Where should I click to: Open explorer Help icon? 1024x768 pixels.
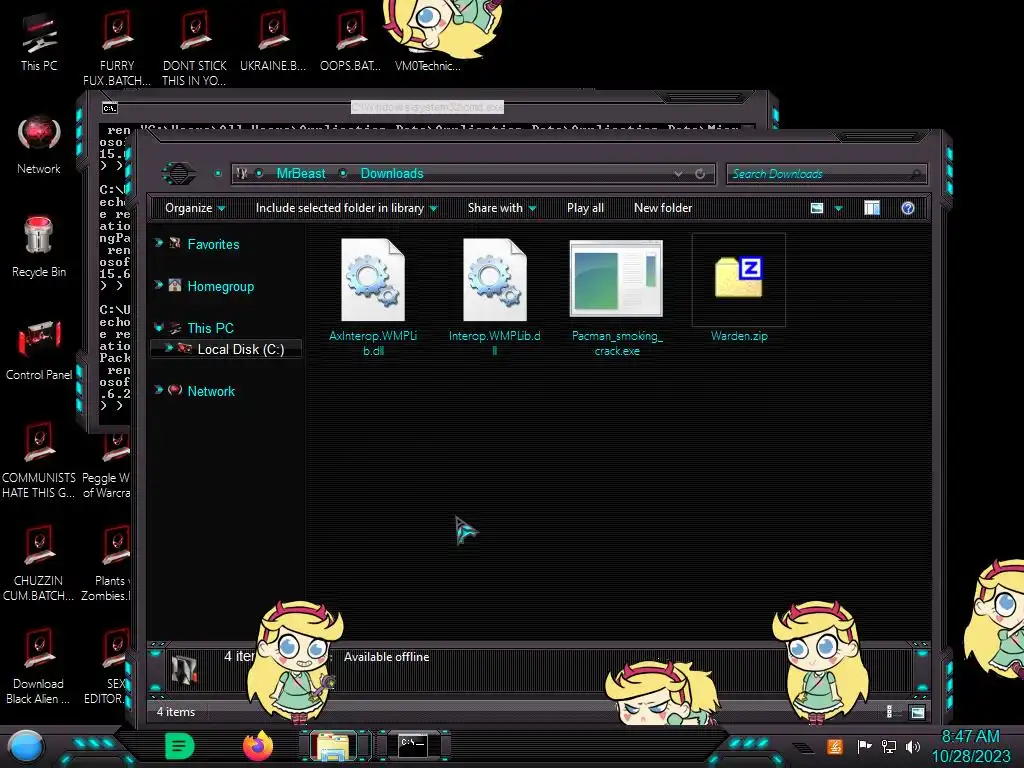point(908,208)
